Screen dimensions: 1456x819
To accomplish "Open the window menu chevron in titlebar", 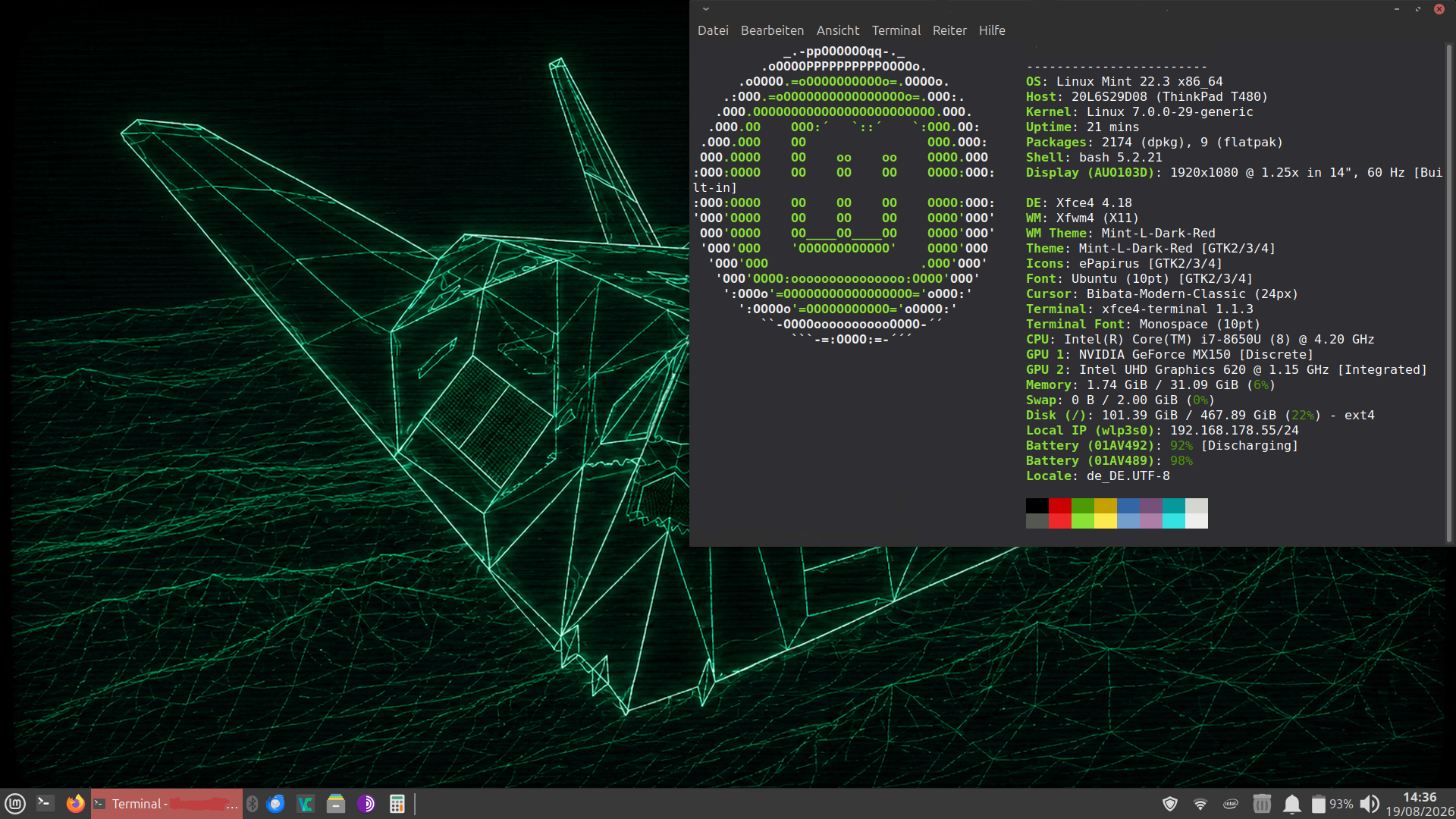I will 706,9.
